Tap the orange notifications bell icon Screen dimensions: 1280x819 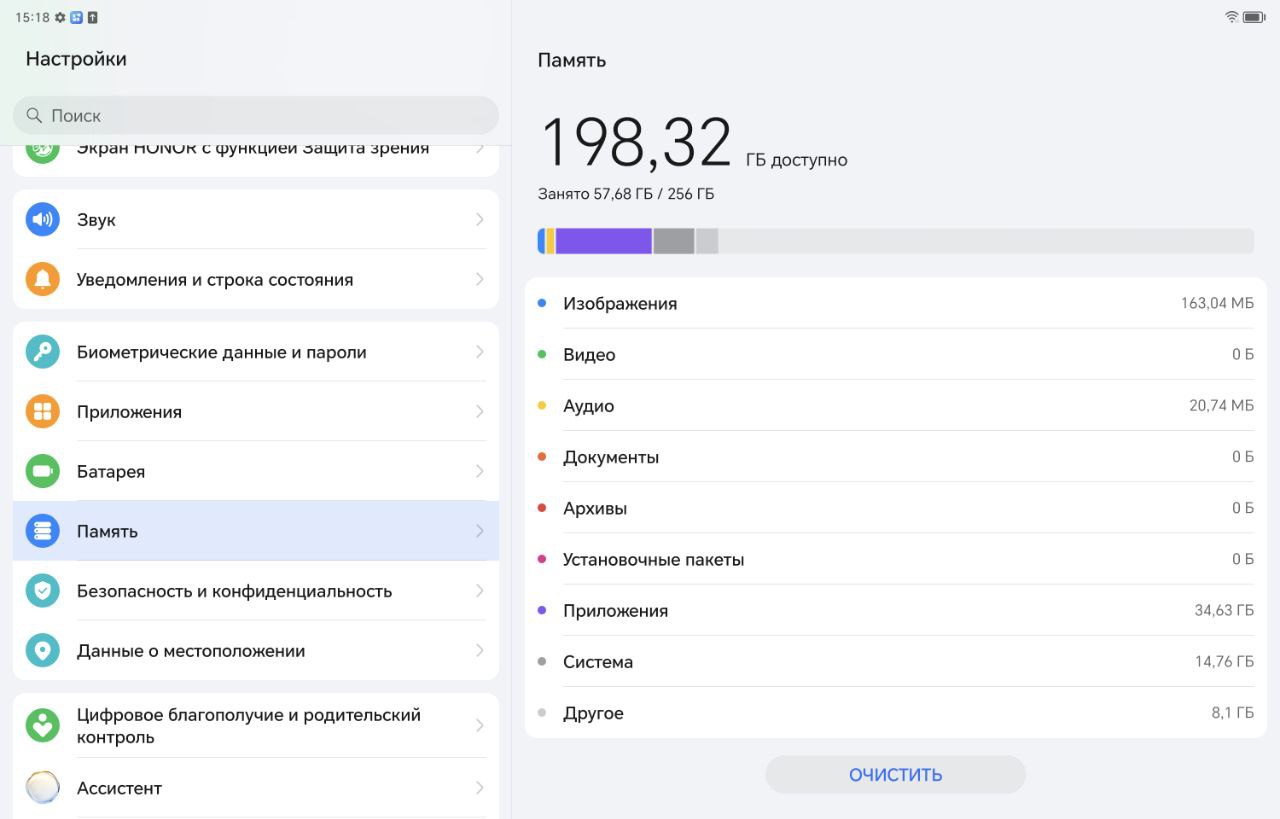[x=42, y=279]
